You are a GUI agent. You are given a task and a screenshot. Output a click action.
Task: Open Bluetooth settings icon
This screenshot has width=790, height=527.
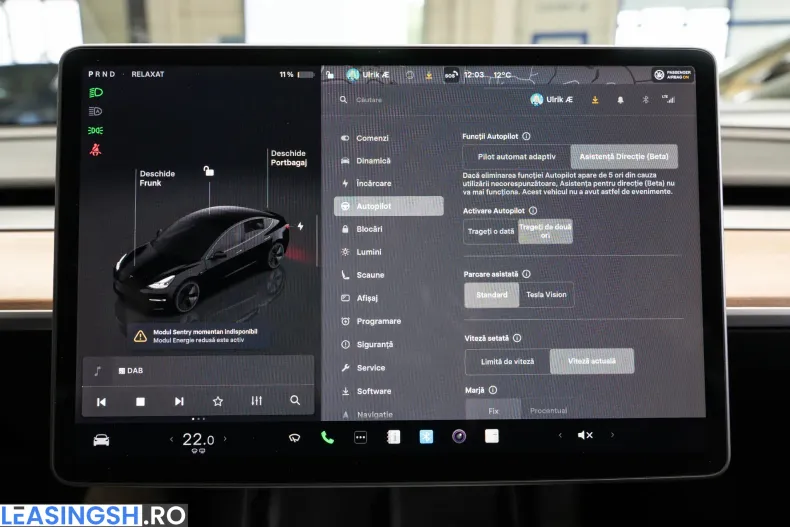(645, 100)
